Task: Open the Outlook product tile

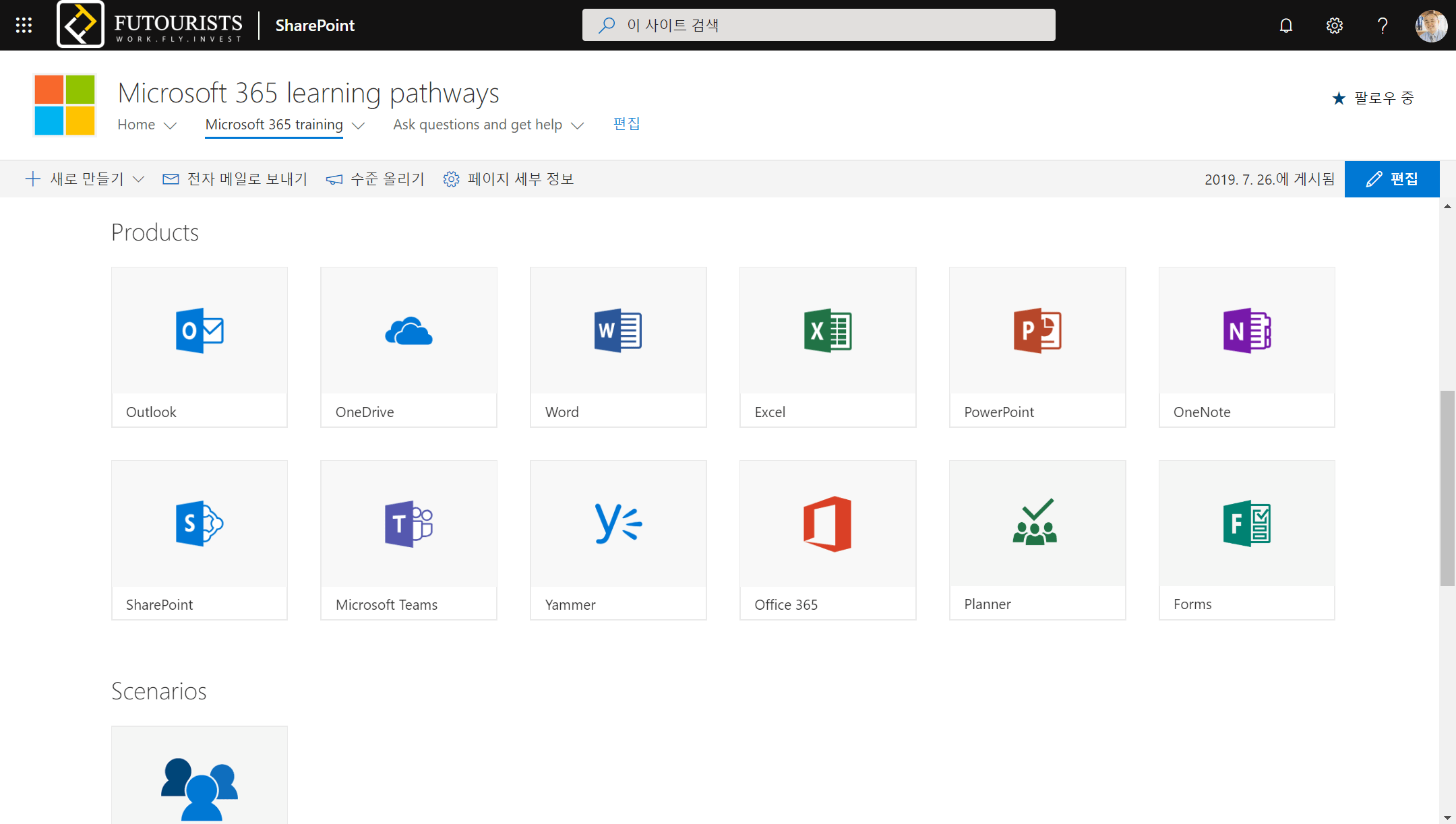Action: coord(200,347)
